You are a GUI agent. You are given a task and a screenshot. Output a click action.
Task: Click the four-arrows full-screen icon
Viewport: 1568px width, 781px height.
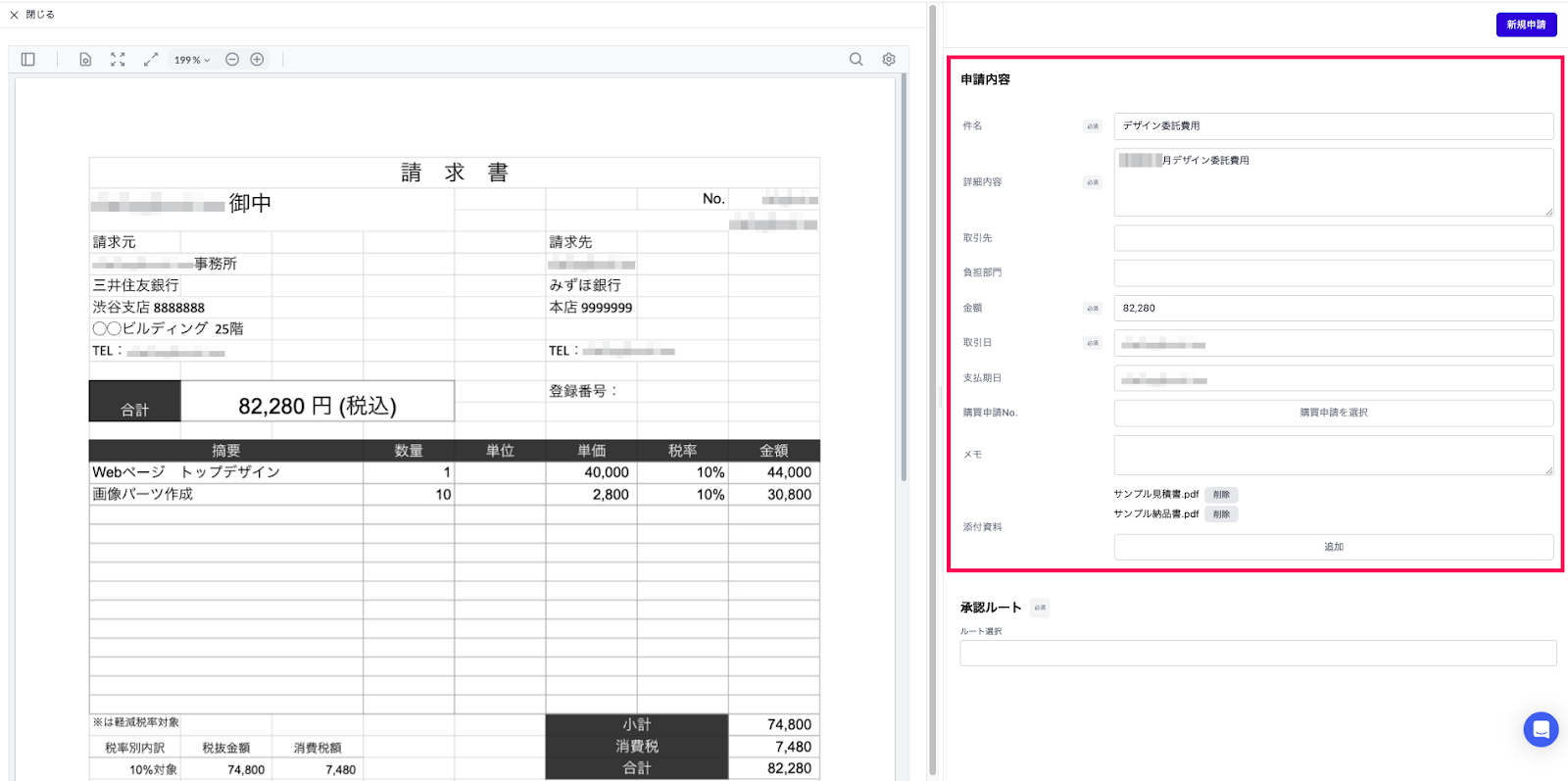click(x=118, y=60)
